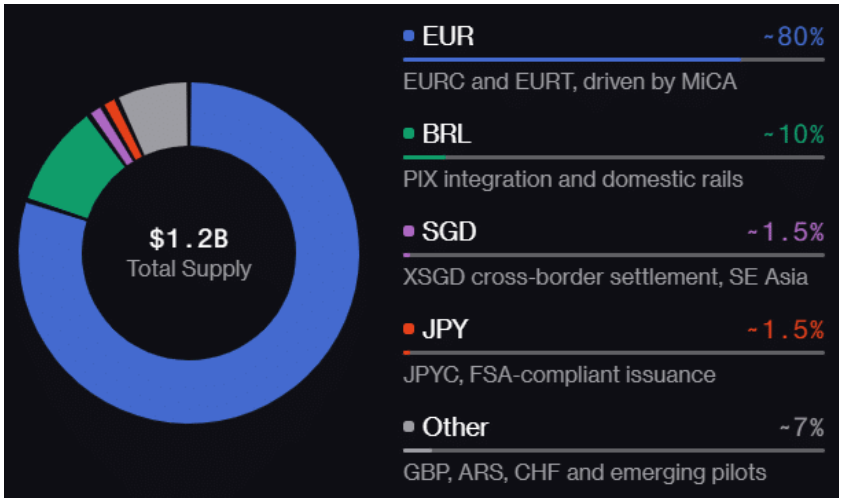The image size is (843, 502).
Task: Click the ~80% EUR percentage
Action: coord(793,37)
